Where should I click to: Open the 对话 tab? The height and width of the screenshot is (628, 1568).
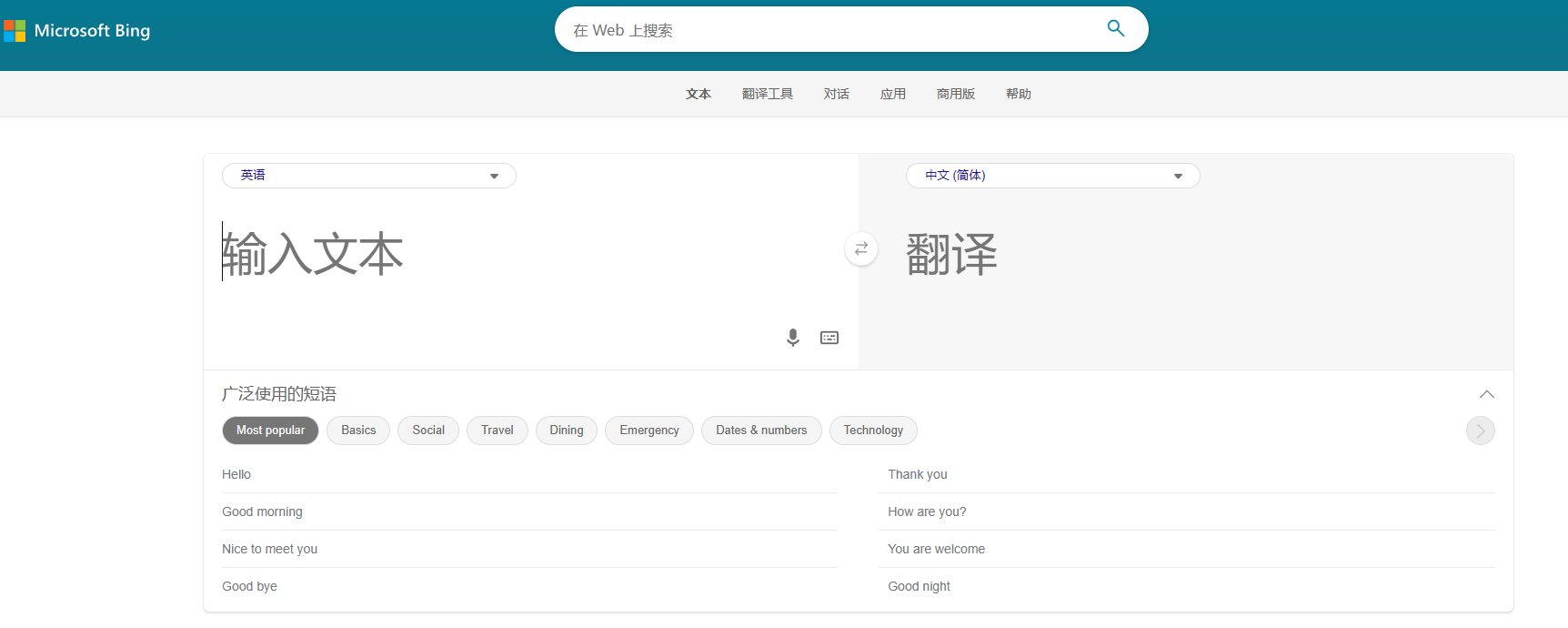coord(837,94)
